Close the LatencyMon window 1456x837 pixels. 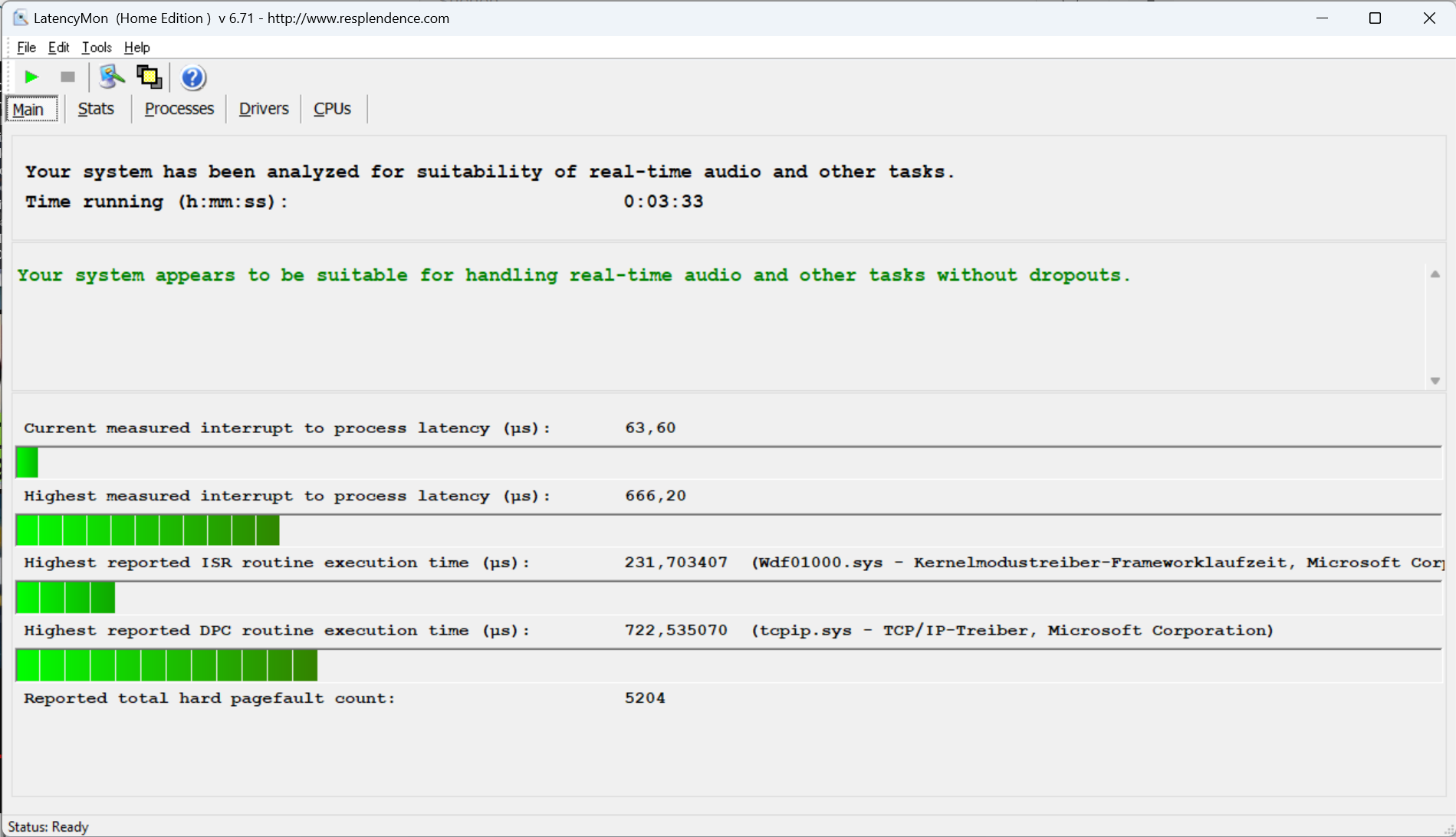(1429, 18)
